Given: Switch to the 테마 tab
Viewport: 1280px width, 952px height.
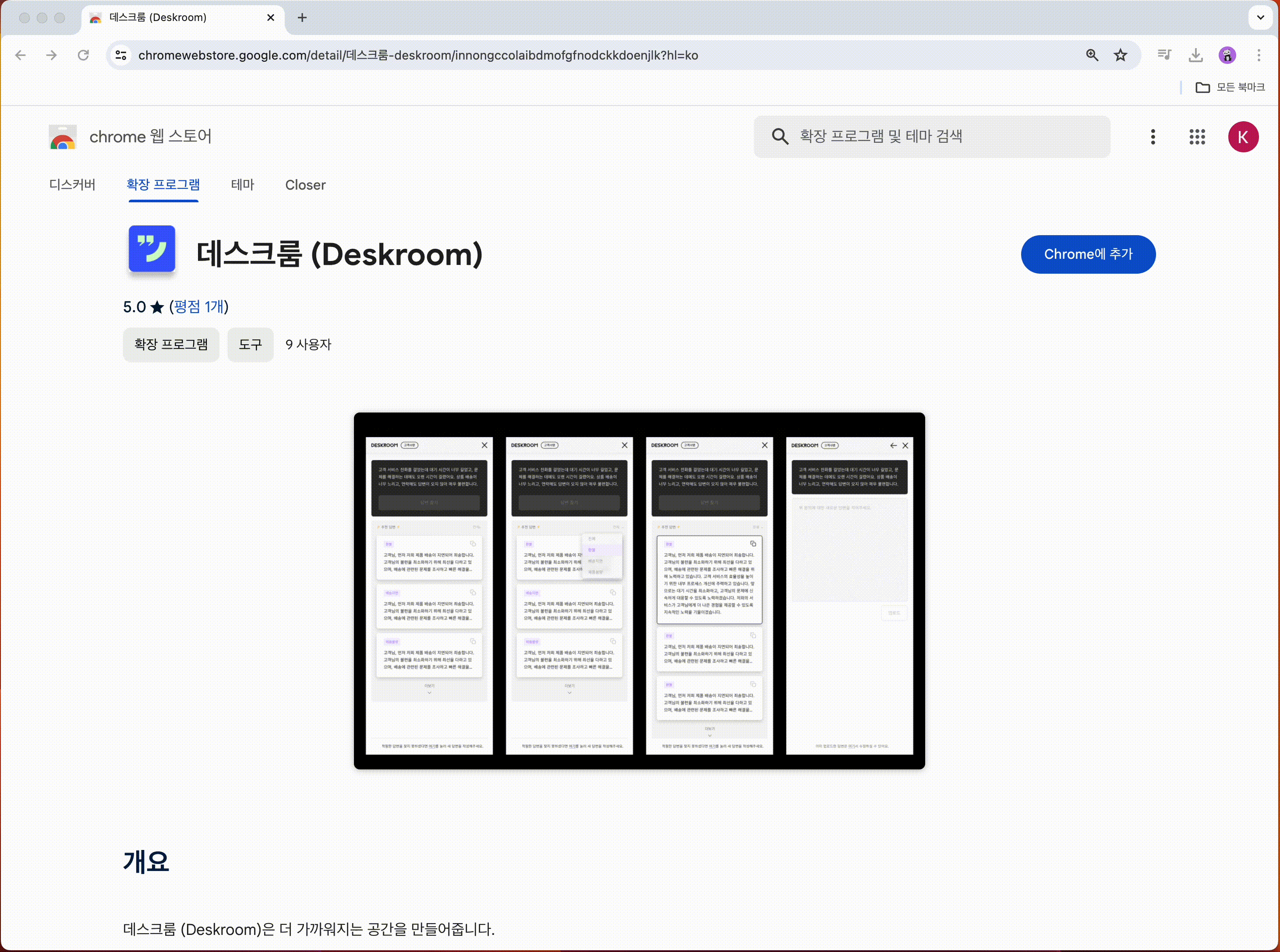Looking at the screenshot, I should click(243, 185).
